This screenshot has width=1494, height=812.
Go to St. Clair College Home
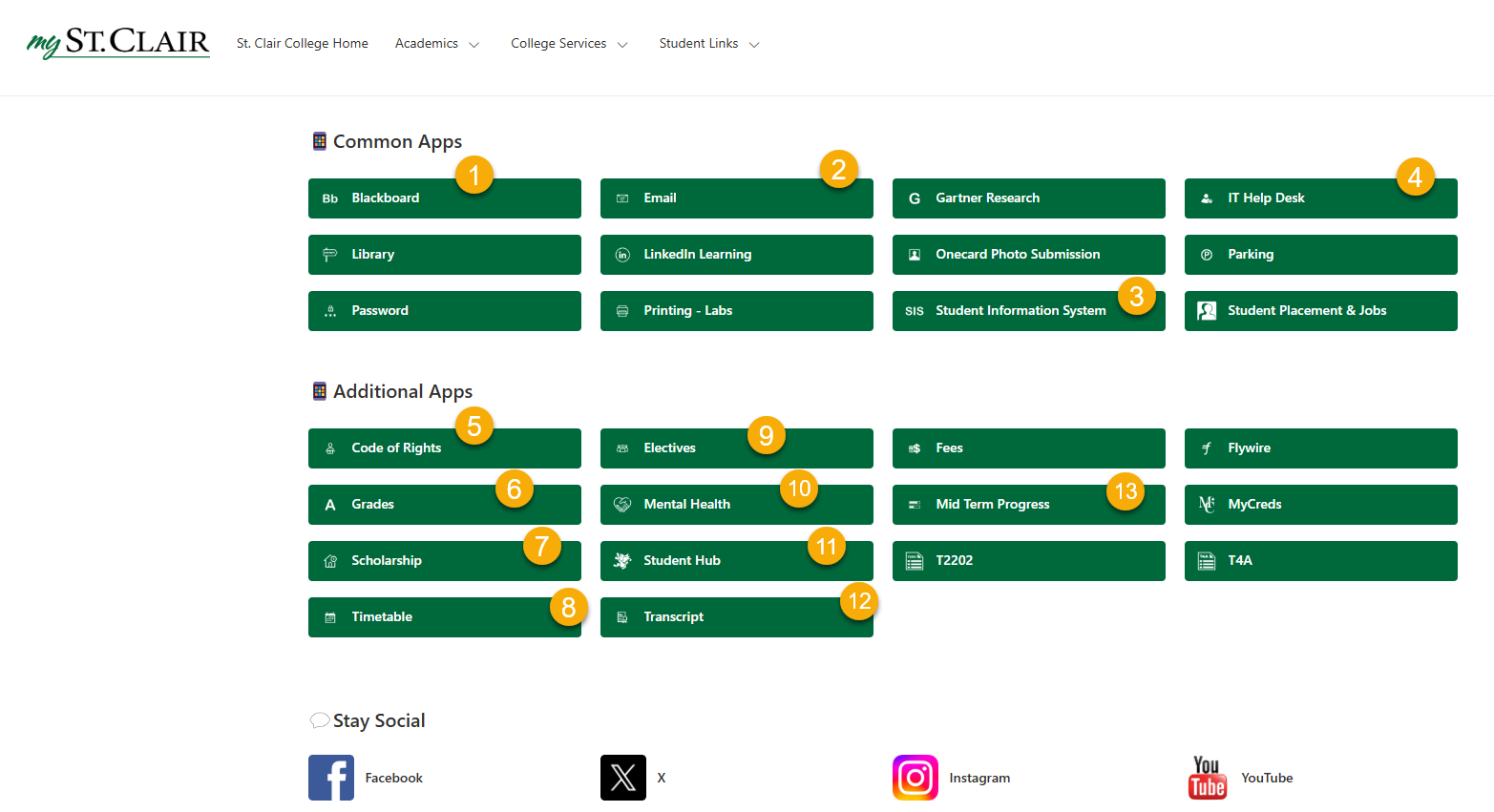[x=303, y=44]
